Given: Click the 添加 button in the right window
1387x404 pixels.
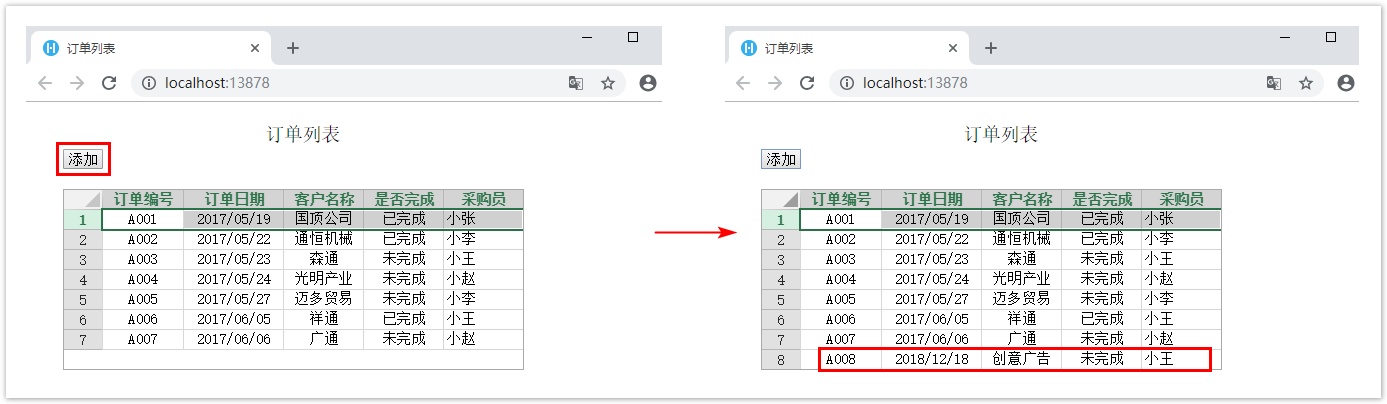Looking at the screenshot, I should (780, 159).
